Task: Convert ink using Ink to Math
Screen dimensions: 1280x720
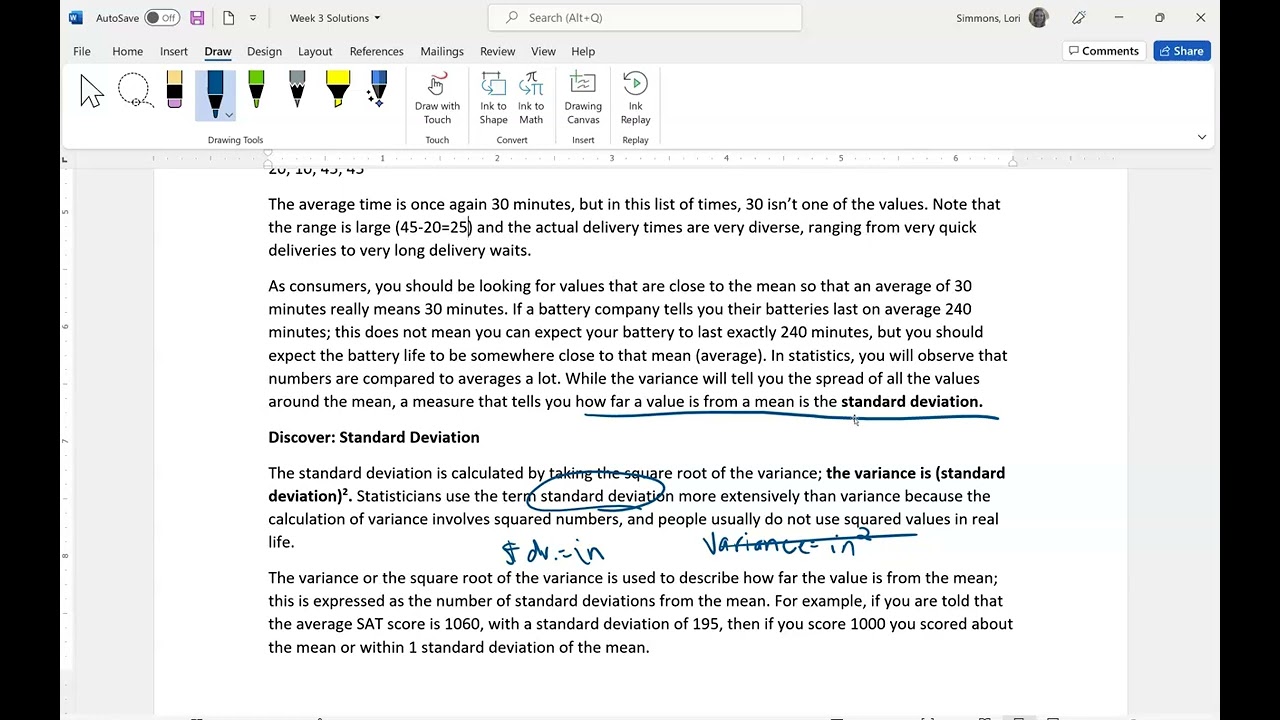Action: click(531, 98)
